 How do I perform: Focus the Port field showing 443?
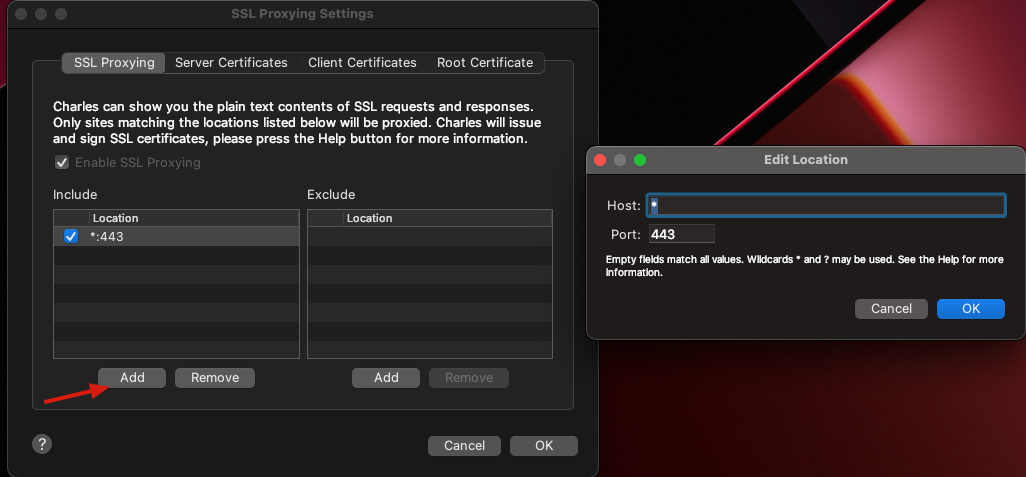click(x=682, y=234)
